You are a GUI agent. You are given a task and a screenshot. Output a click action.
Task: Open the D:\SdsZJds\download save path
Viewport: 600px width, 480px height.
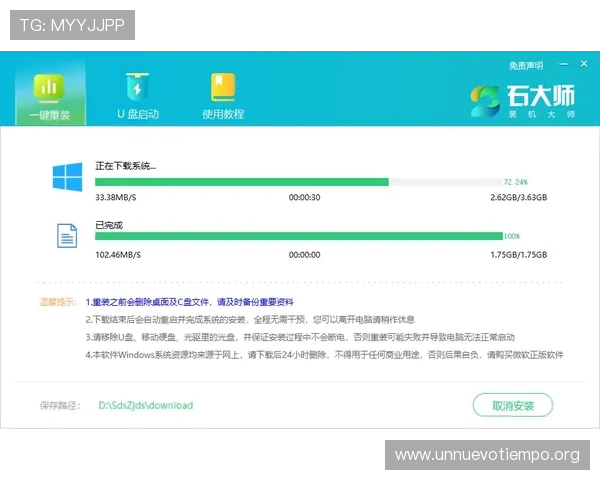(146, 405)
